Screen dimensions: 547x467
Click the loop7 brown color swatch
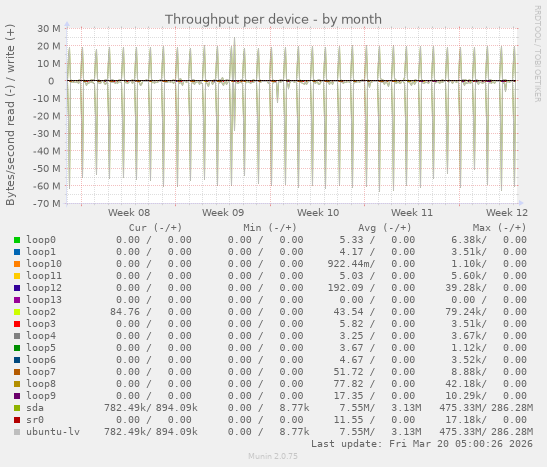(17, 372)
